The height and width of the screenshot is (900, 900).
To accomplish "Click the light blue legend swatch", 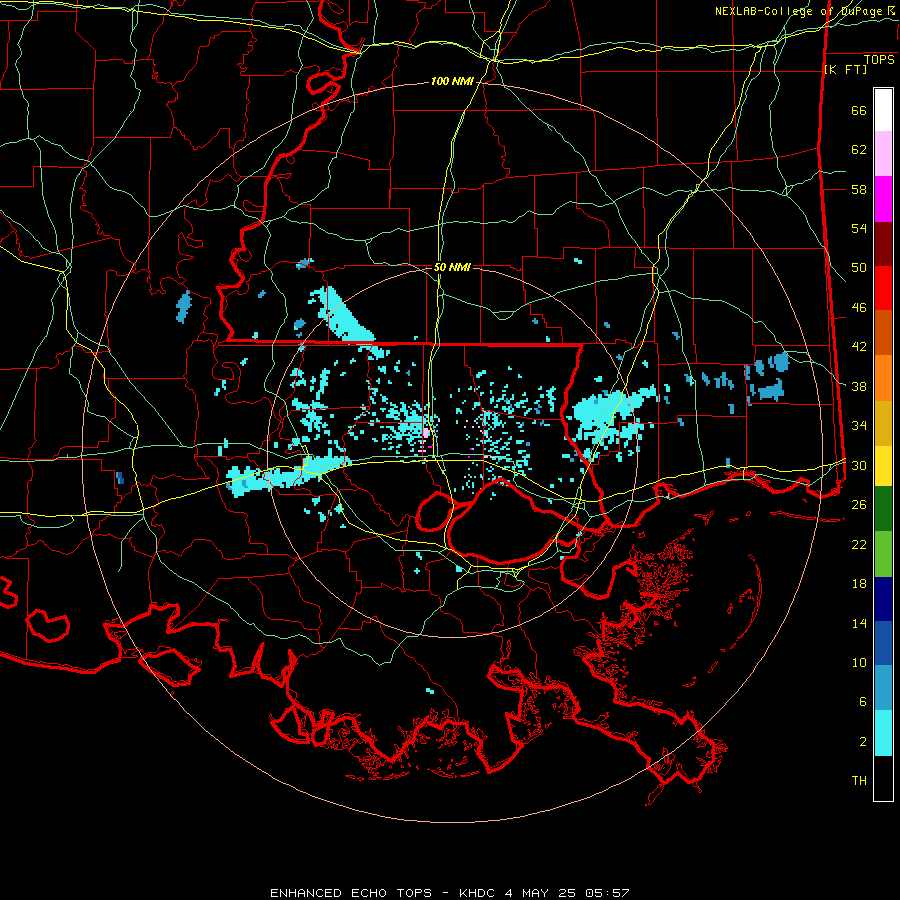I will tap(883, 688).
